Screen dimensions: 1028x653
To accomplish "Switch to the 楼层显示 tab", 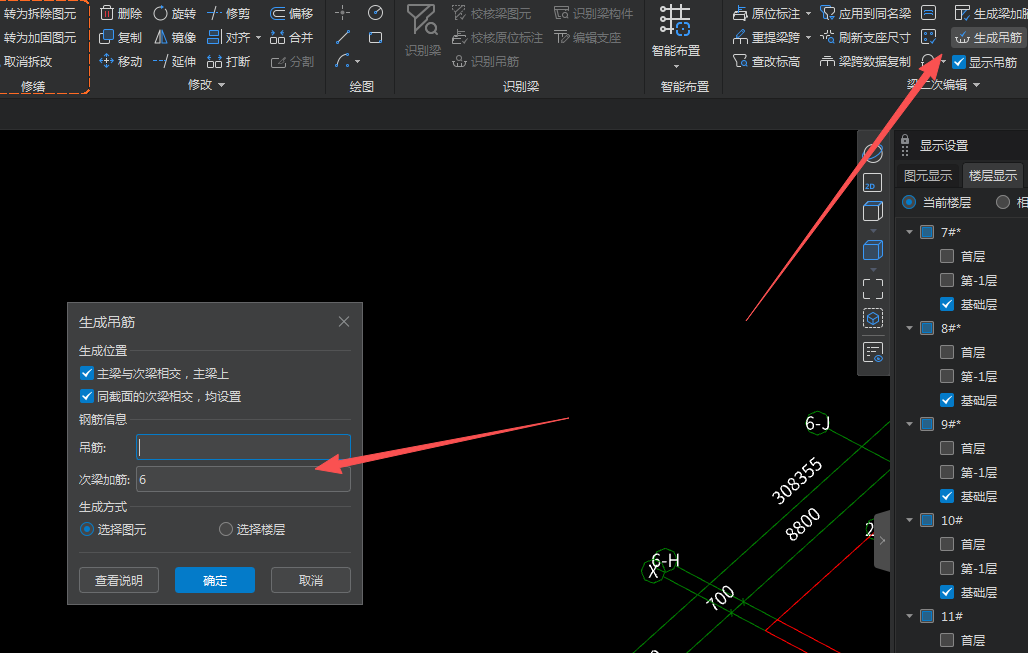I will [x=993, y=176].
